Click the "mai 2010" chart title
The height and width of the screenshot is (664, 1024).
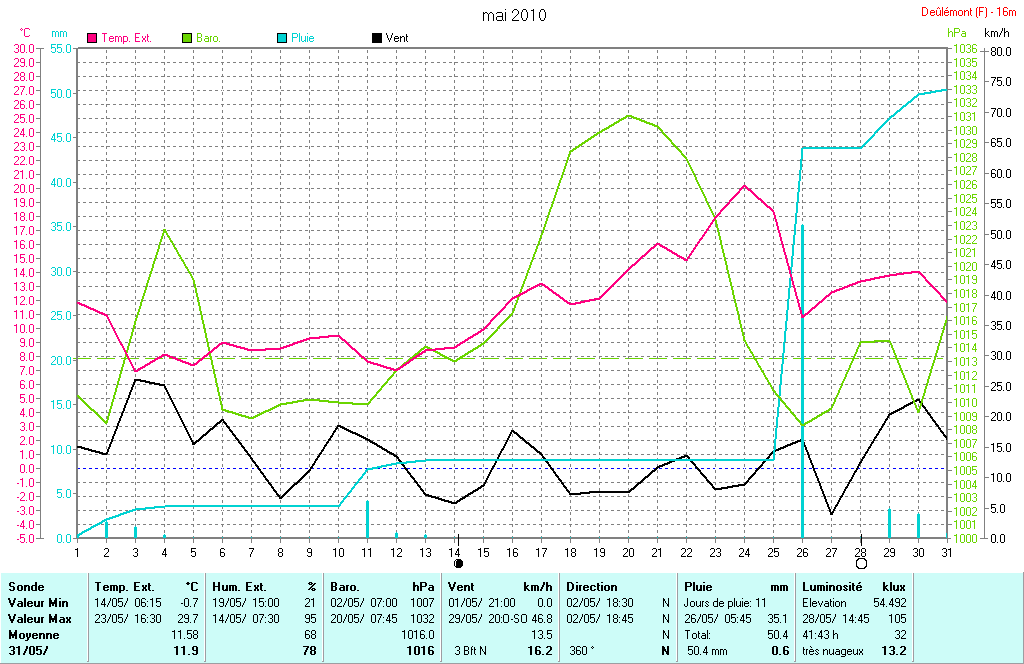pos(513,15)
